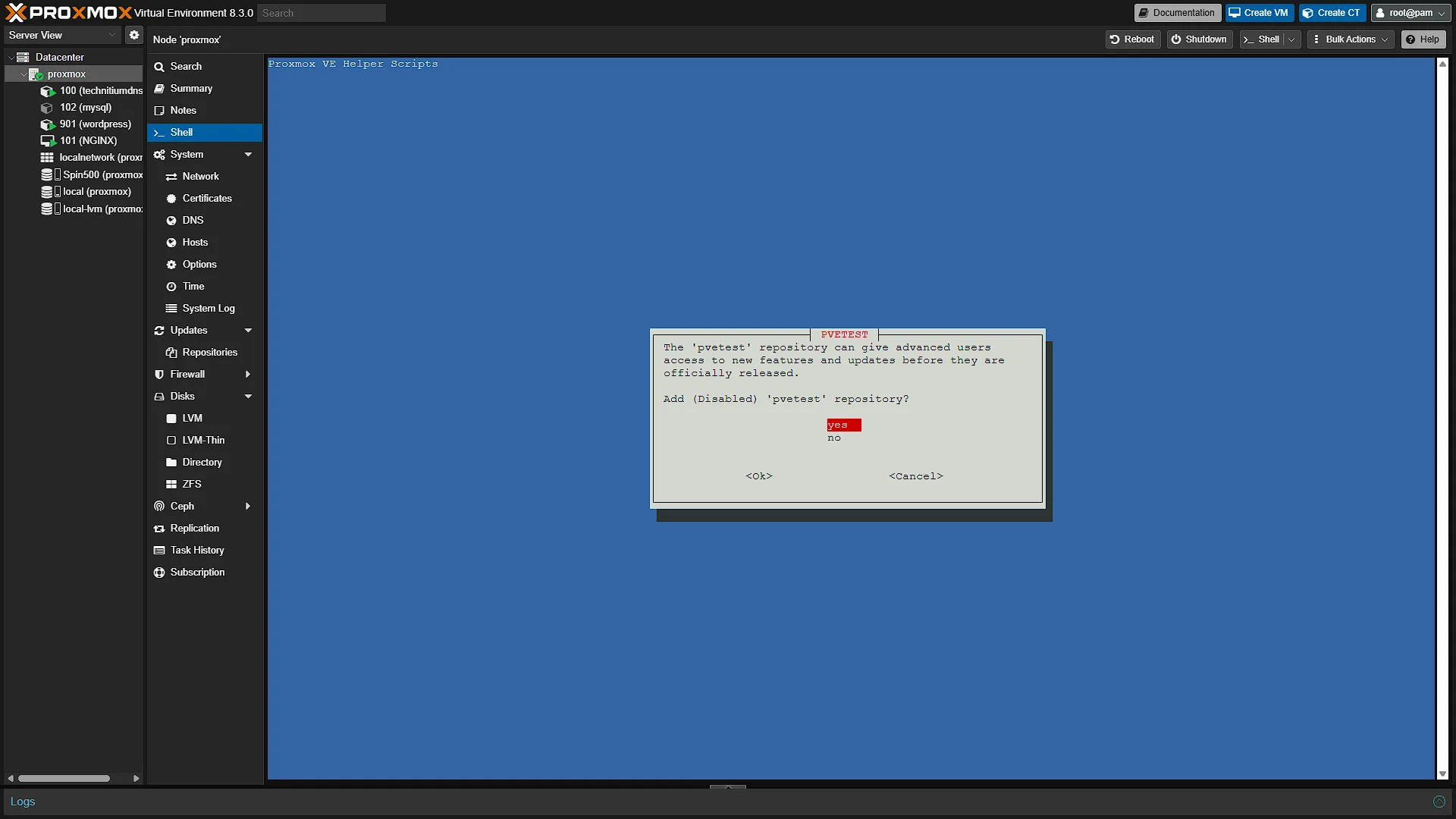This screenshot has width=1456, height=819.
Task: Click the VM monitor icon for 101 NGINX
Action: (48, 141)
